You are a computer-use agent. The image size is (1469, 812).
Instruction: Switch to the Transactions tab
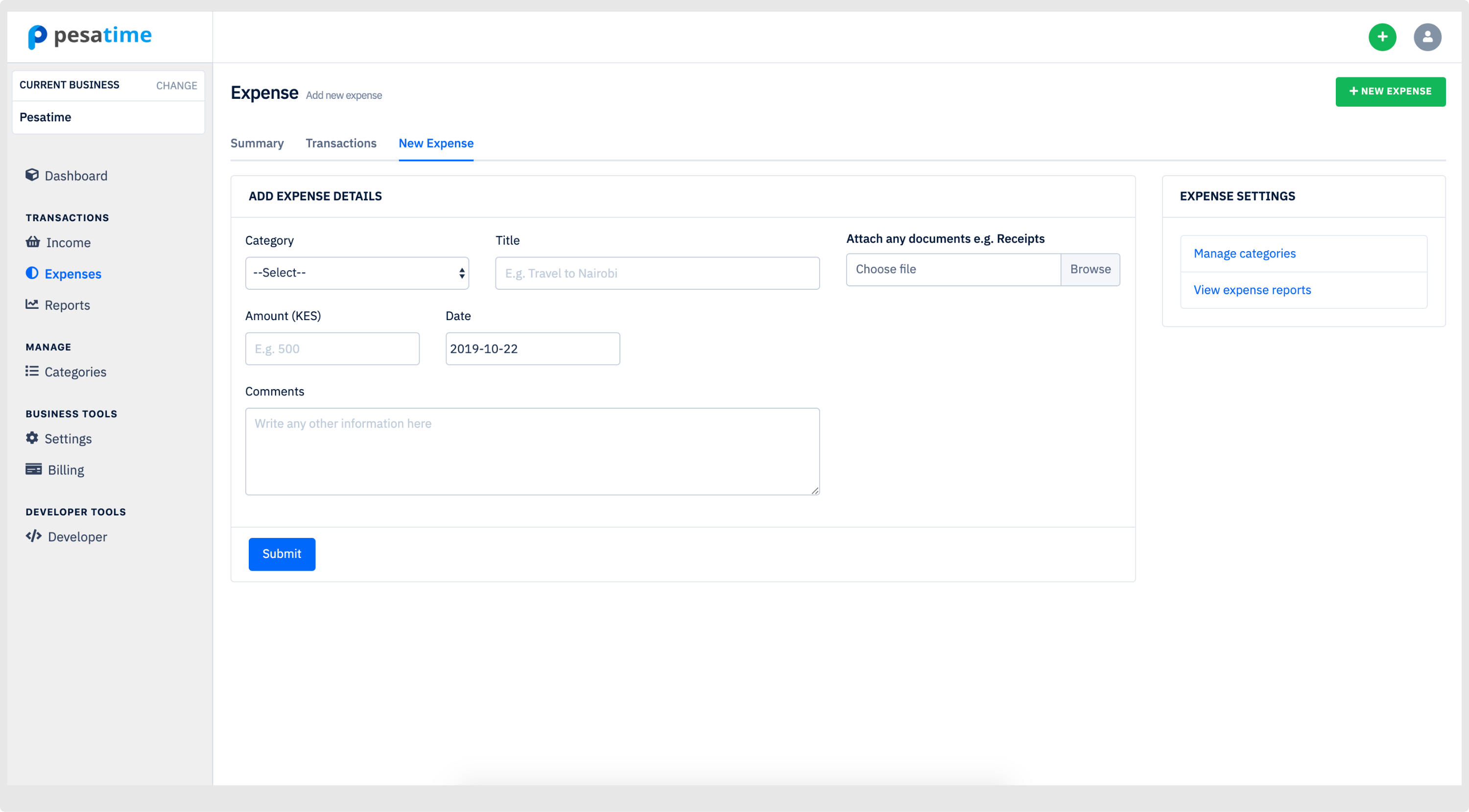[x=340, y=143]
